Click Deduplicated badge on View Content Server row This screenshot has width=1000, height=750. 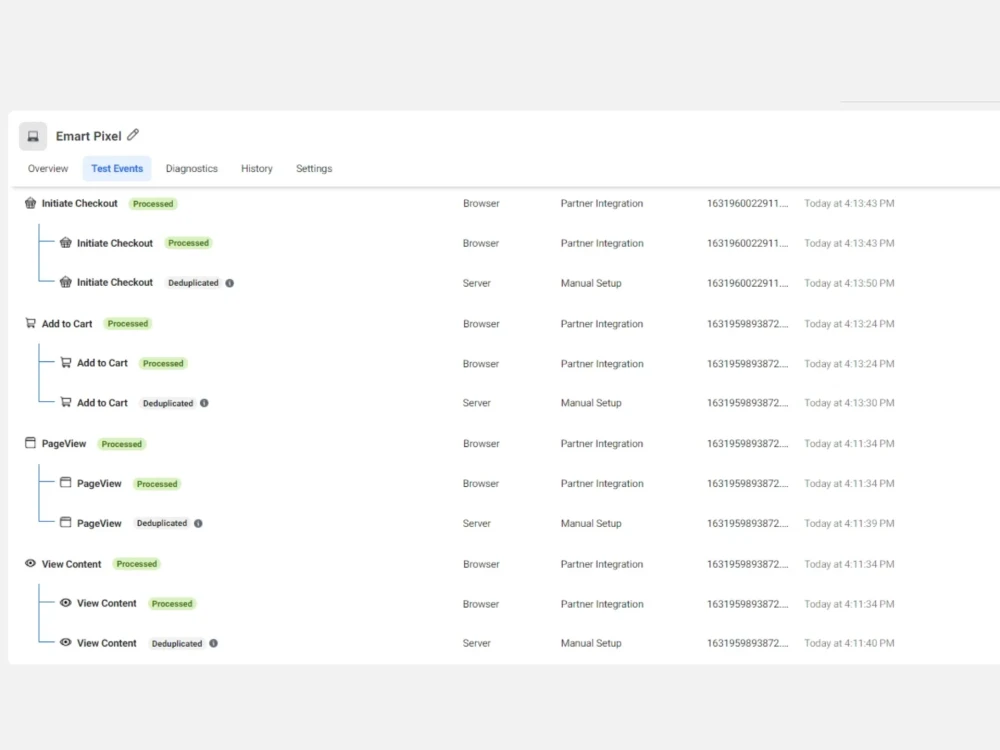pyautogui.click(x=177, y=643)
